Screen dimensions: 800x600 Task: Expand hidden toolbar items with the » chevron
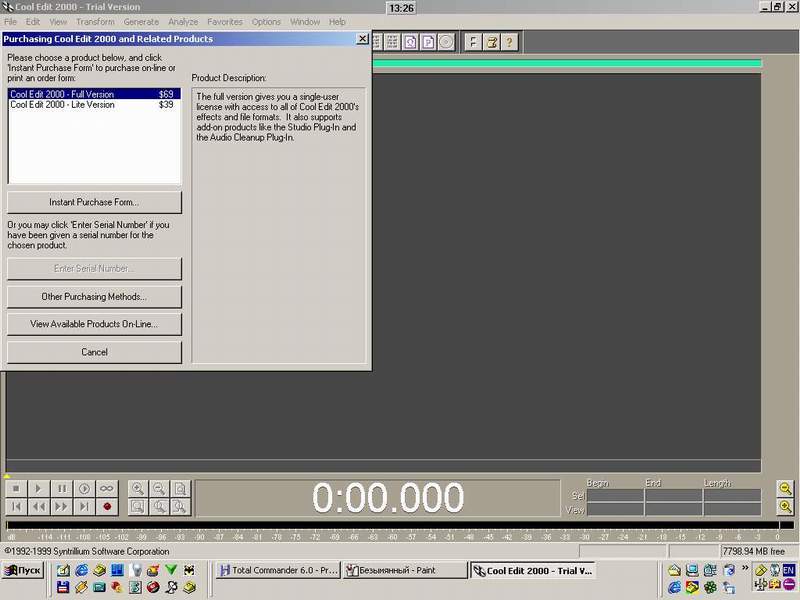(x=745, y=568)
